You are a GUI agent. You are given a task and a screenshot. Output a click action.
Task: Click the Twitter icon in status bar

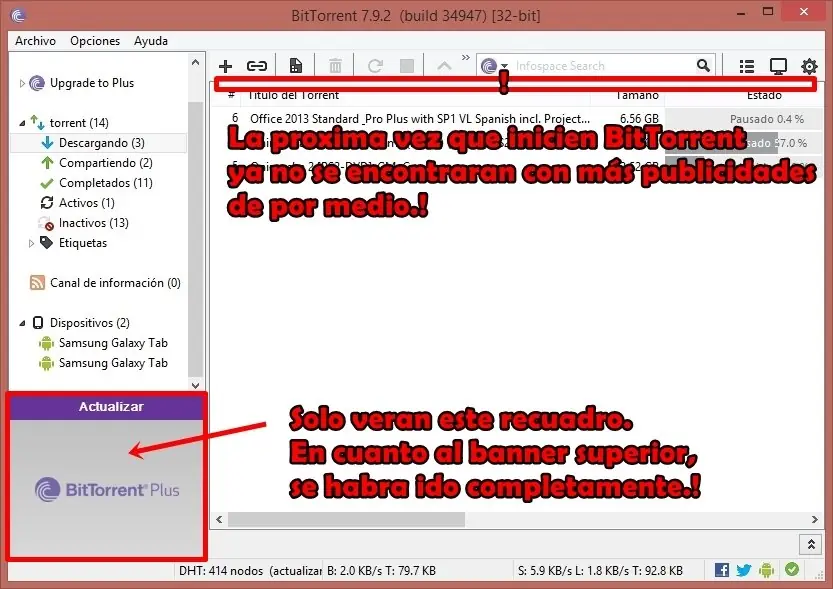coord(744,570)
